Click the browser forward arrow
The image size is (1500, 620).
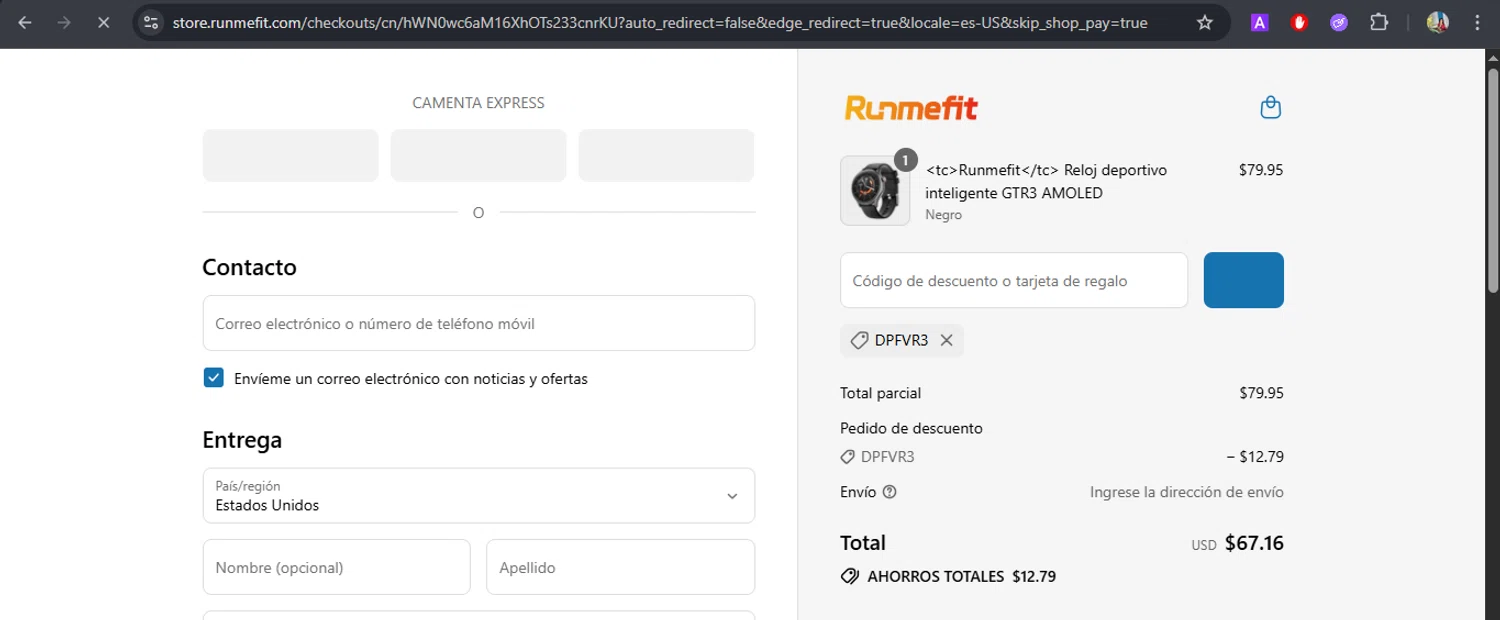point(64,22)
